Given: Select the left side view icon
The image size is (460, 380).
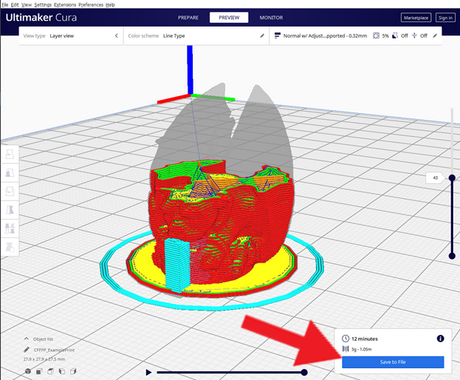Looking at the screenshot, I should [x=62, y=371].
